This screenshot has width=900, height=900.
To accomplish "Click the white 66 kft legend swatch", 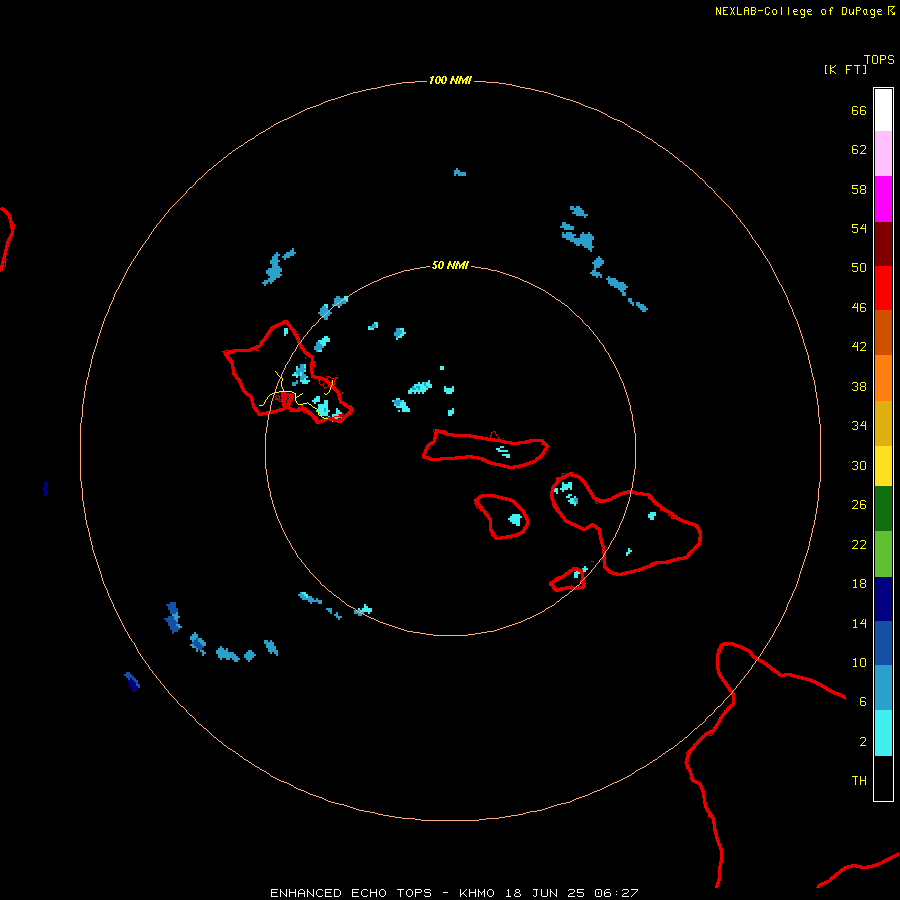I will click(x=883, y=110).
